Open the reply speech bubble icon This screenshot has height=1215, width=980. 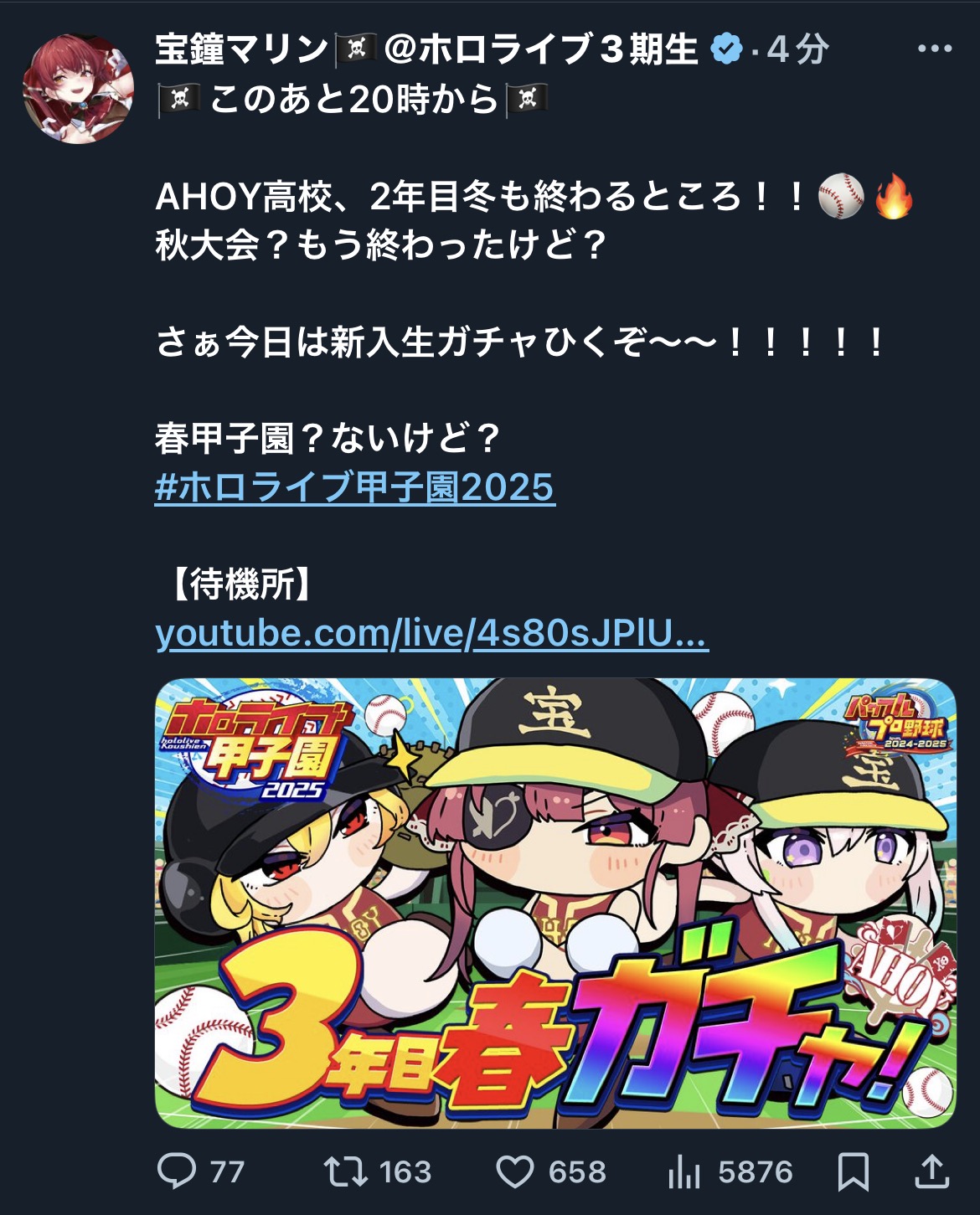pyautogui.click(x=177, y=1171)
